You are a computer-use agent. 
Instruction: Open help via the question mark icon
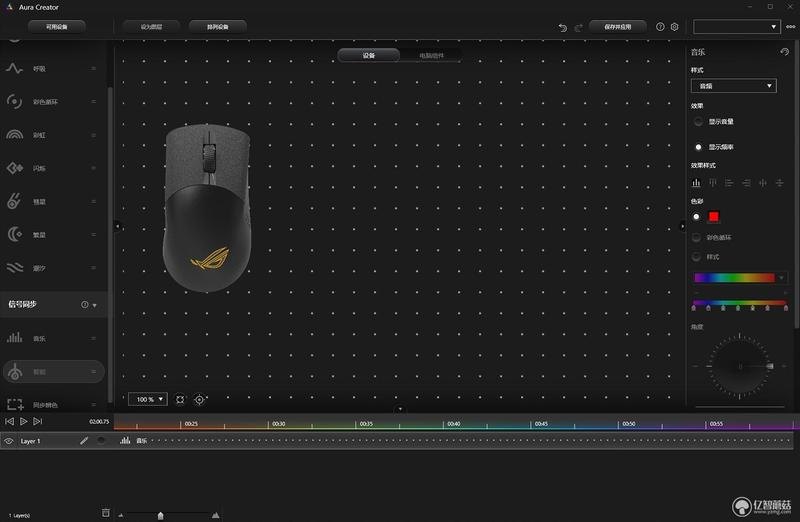point(660,27)
